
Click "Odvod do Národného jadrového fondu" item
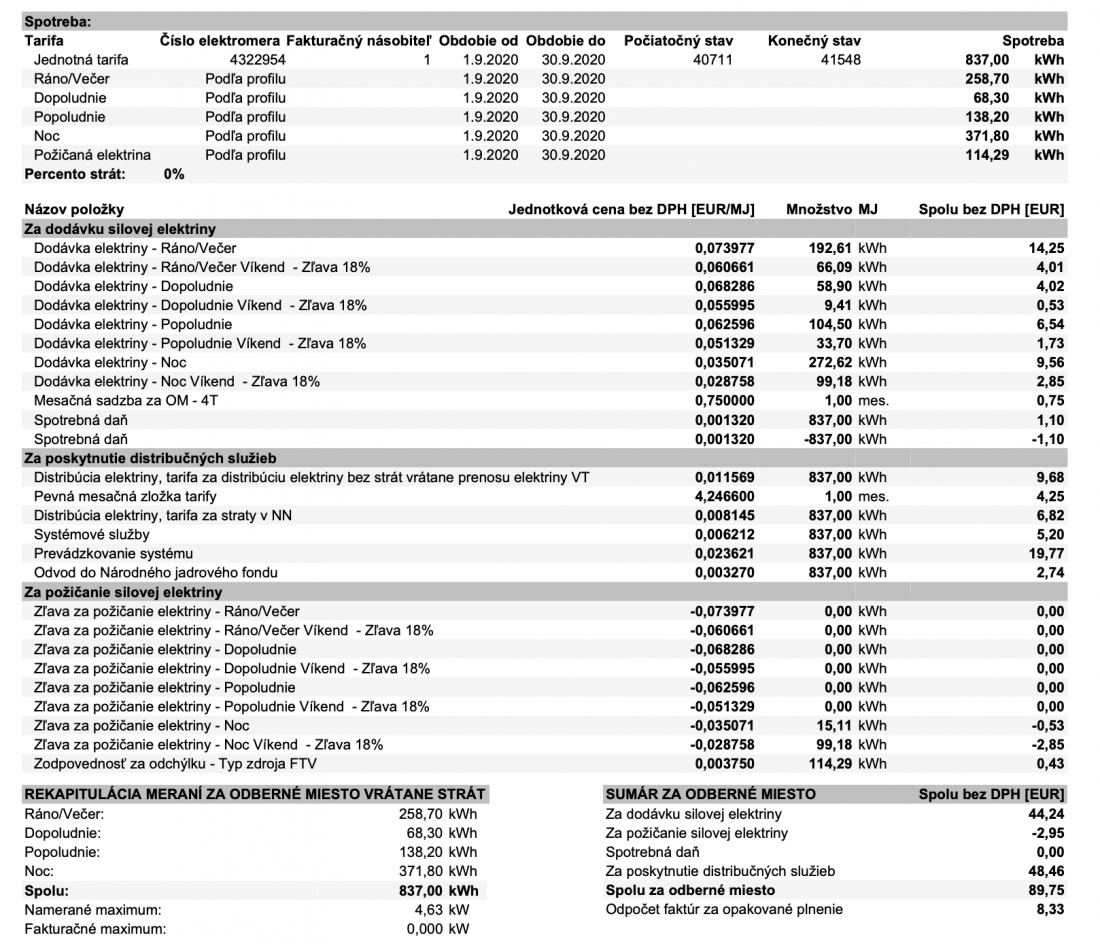tap(155, 572)
